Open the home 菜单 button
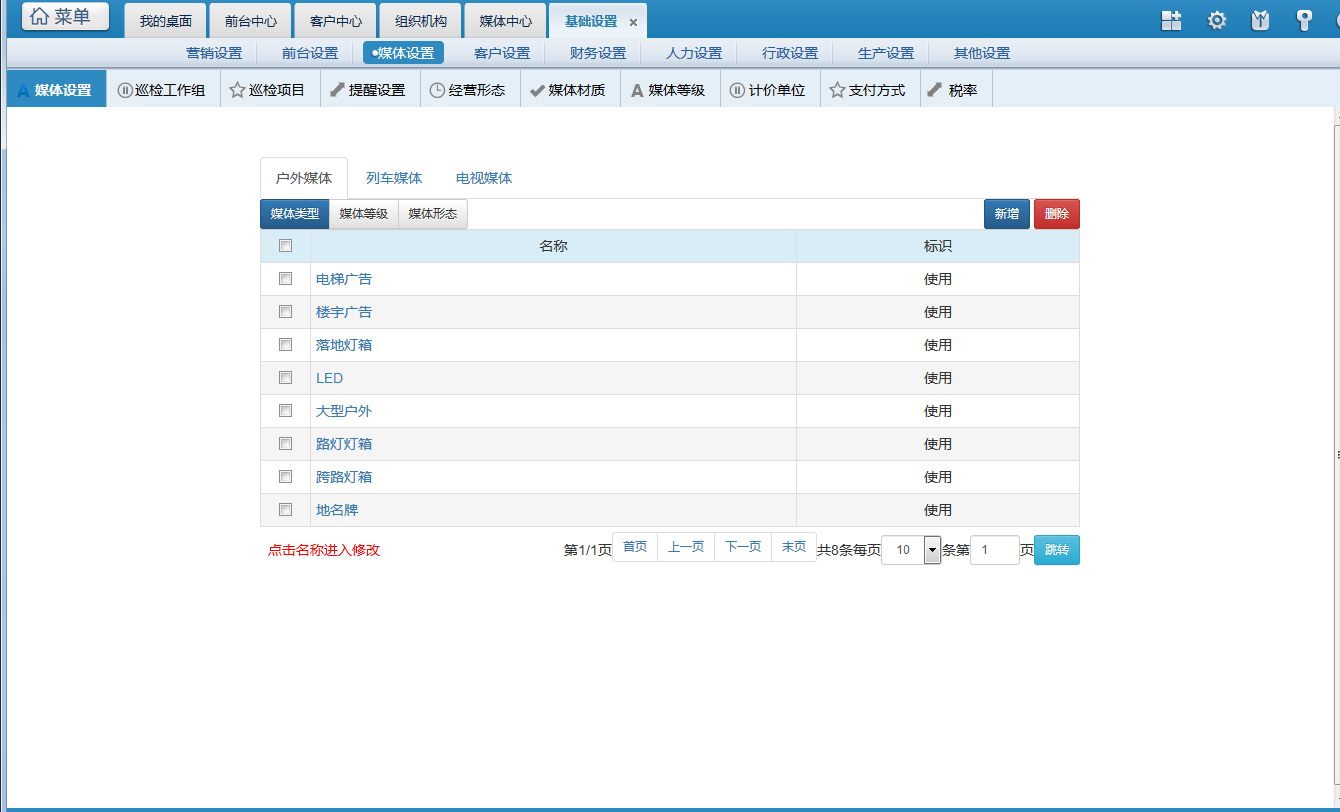The height and width of the screenshot is (812, 1340). coord(66,17)
